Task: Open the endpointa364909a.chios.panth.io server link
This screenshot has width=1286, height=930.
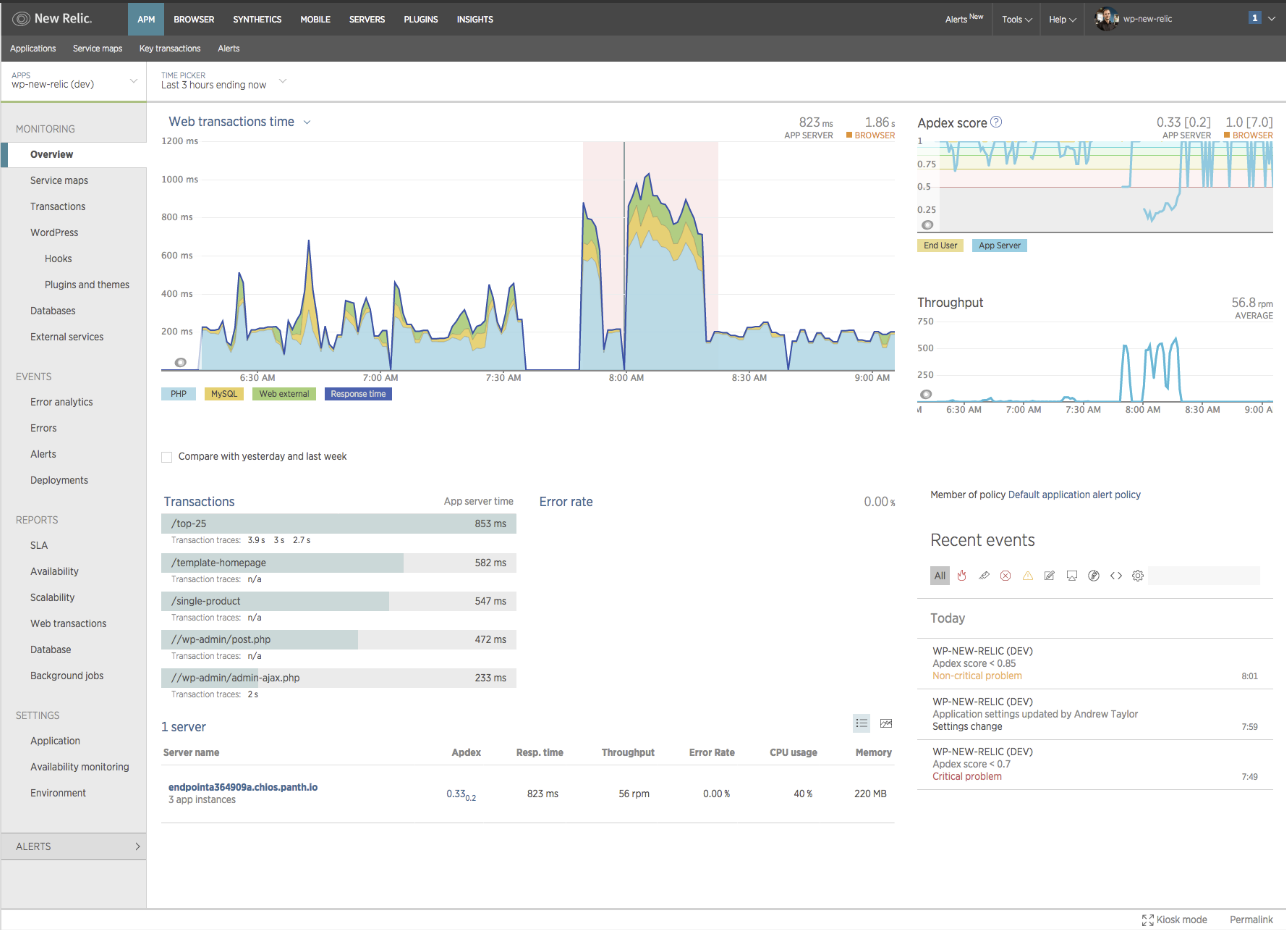Action: 243,787
